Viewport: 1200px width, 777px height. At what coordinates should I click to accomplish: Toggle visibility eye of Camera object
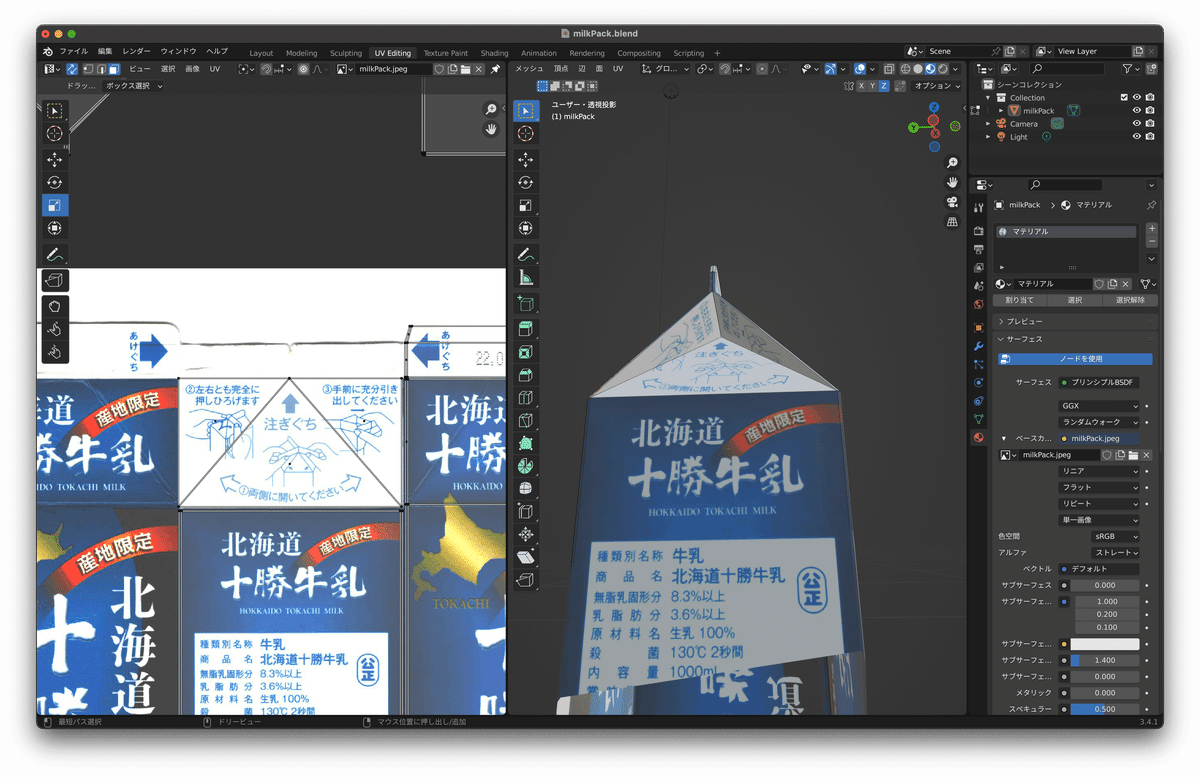pos(1137,124)
